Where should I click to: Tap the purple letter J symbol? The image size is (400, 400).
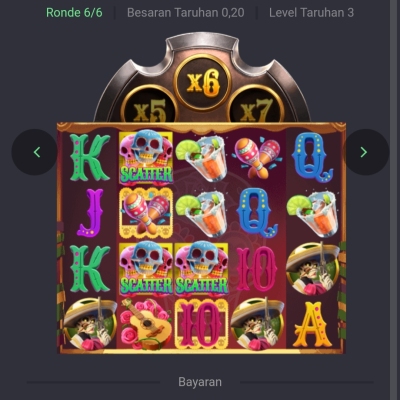(91, 213)
